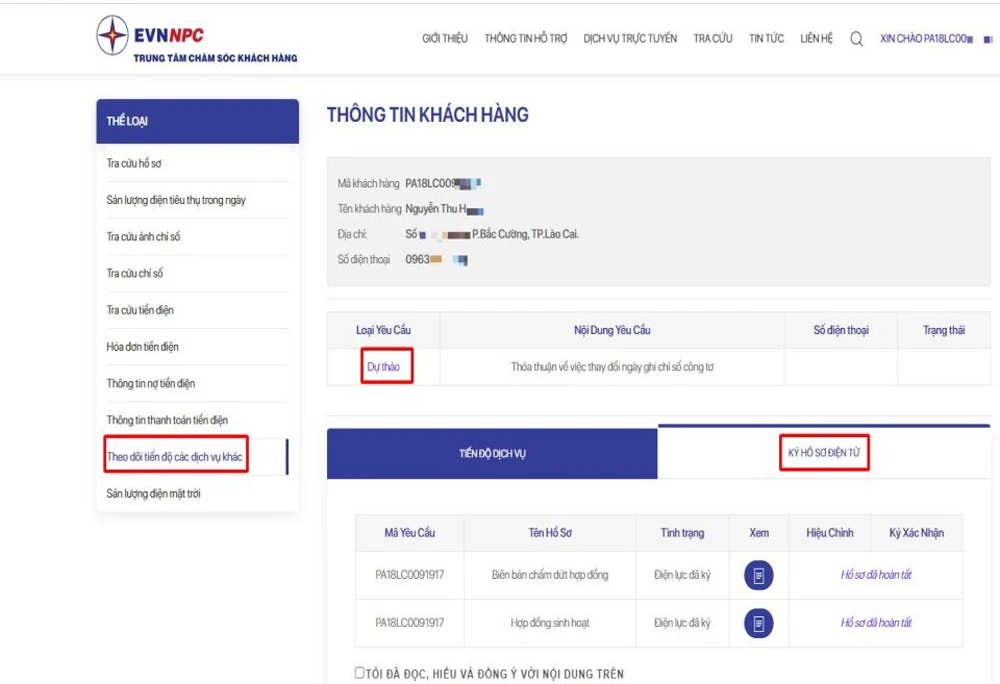Open the Liên hệ menu item

(816, 39)
